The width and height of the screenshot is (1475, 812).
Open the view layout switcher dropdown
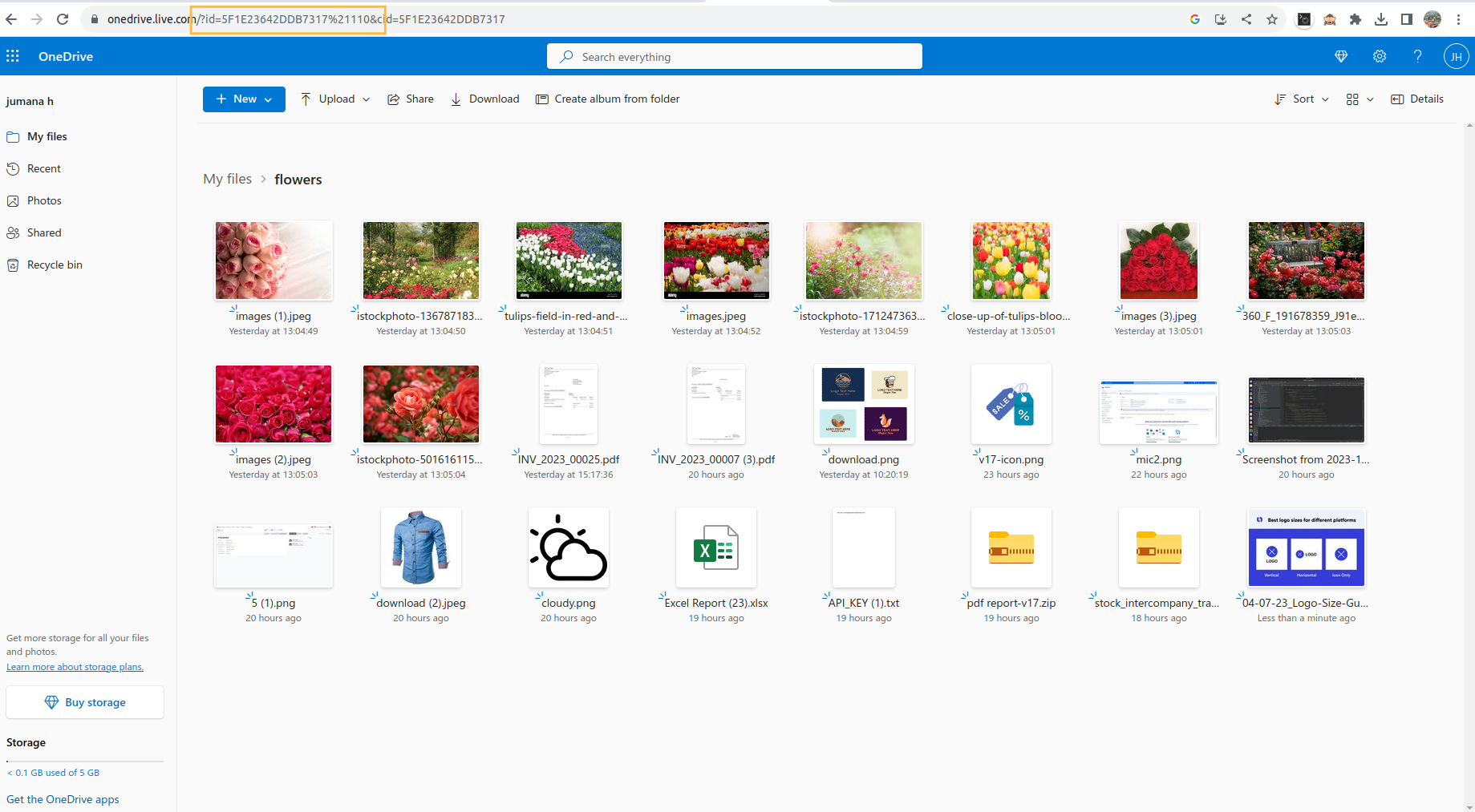tap(1360, 99)
